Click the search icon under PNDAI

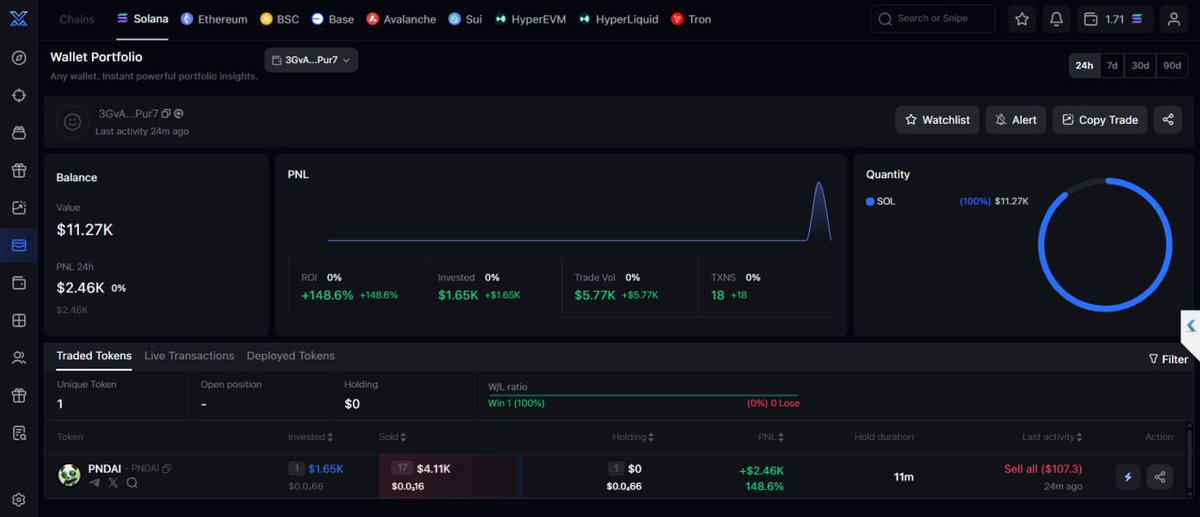click(131, 483)
